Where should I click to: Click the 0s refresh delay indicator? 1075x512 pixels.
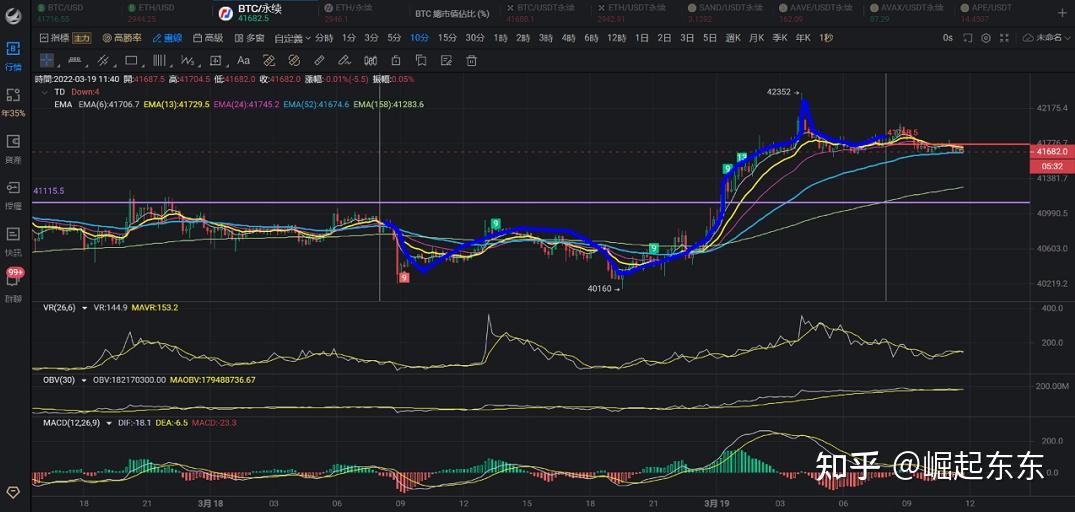point(947,38)
